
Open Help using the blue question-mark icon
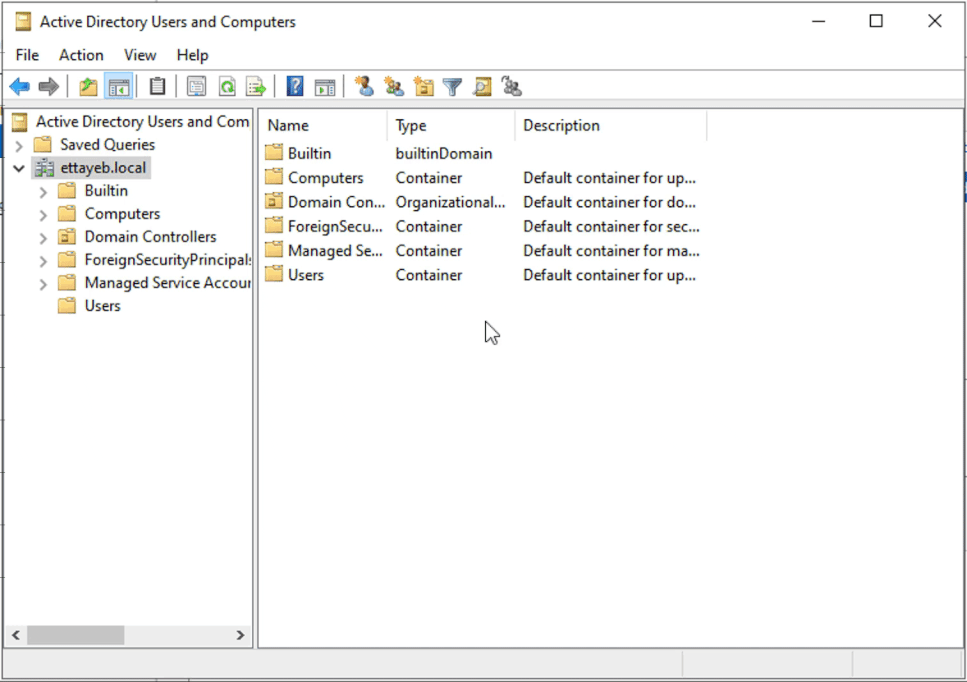[295, 86]
